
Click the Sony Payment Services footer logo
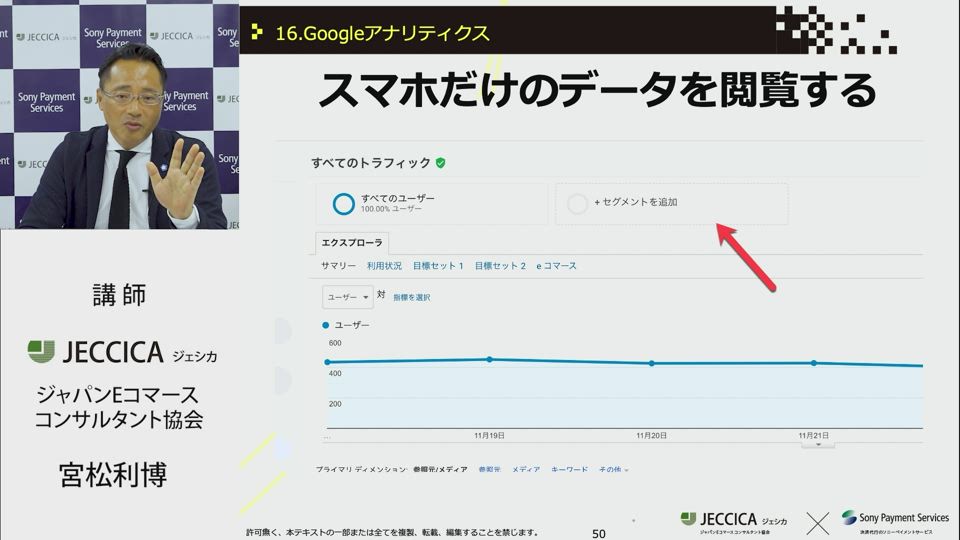coord(894,519)
